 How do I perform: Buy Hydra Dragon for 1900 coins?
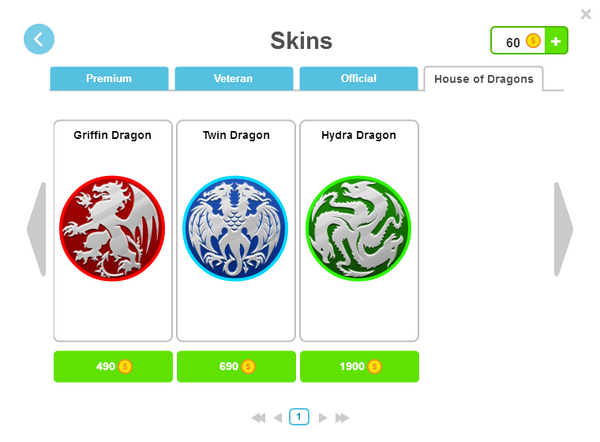(360, 366)
